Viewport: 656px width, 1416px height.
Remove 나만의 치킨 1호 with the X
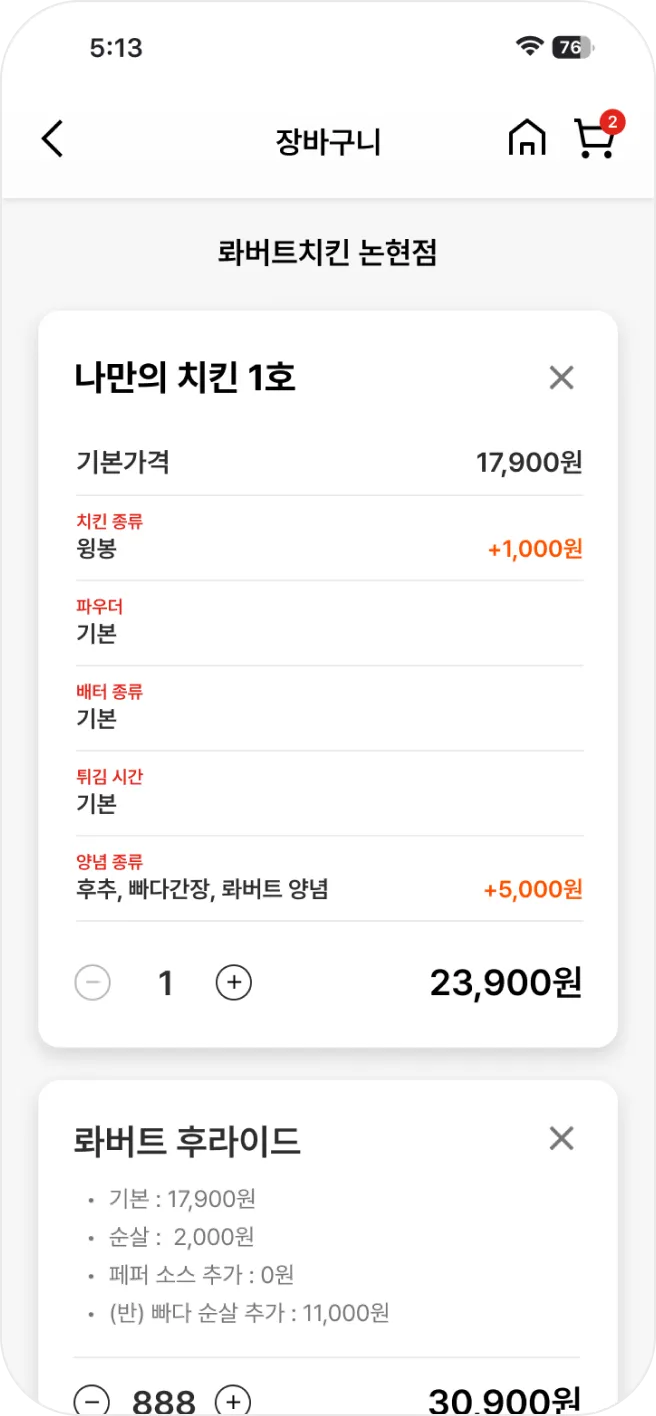(x=561, y=377)
